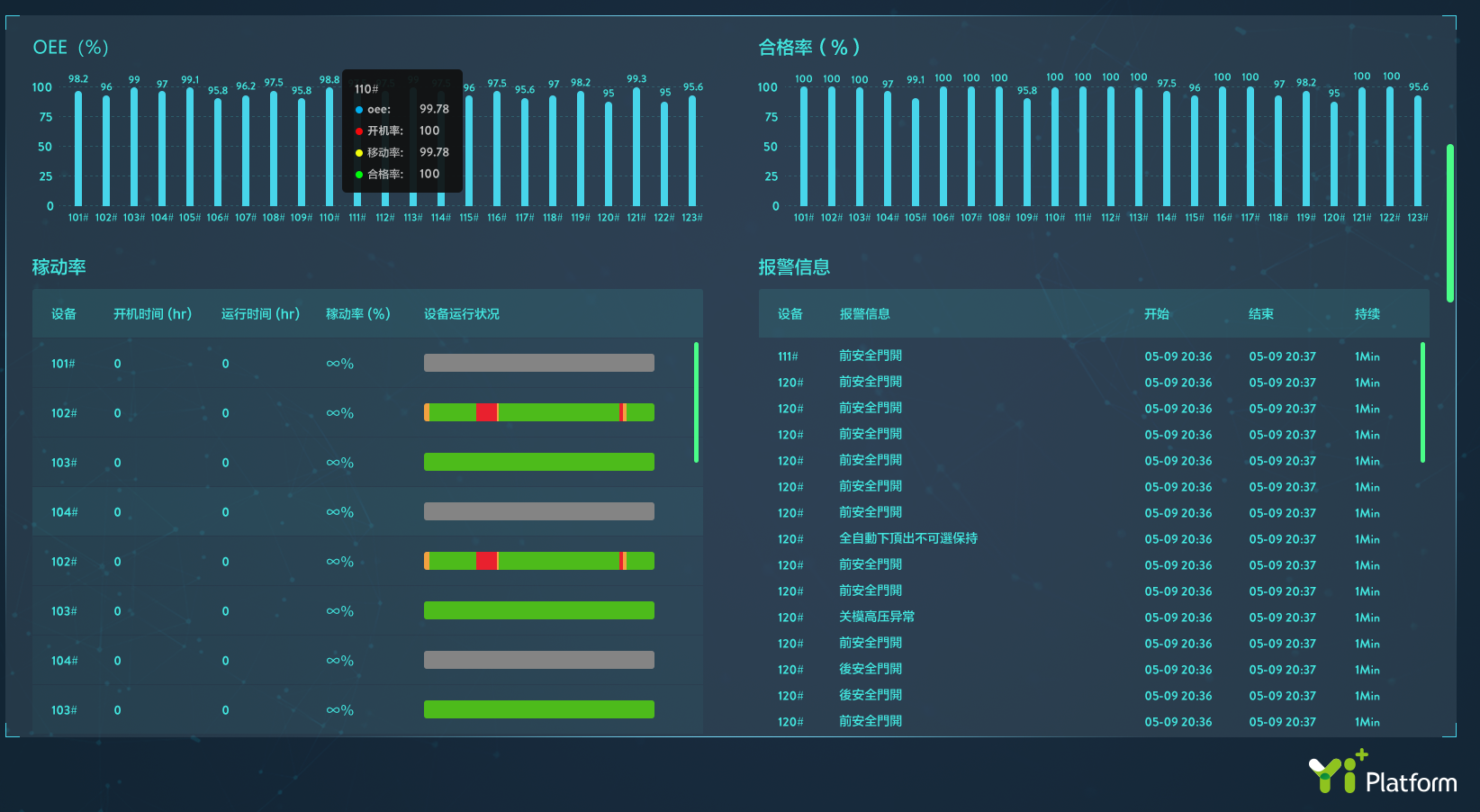The height and width of the screenshot is (812, 1480).
Task: Click the 120# bar in the 合格率 chart
Action: pos(1334,153)
